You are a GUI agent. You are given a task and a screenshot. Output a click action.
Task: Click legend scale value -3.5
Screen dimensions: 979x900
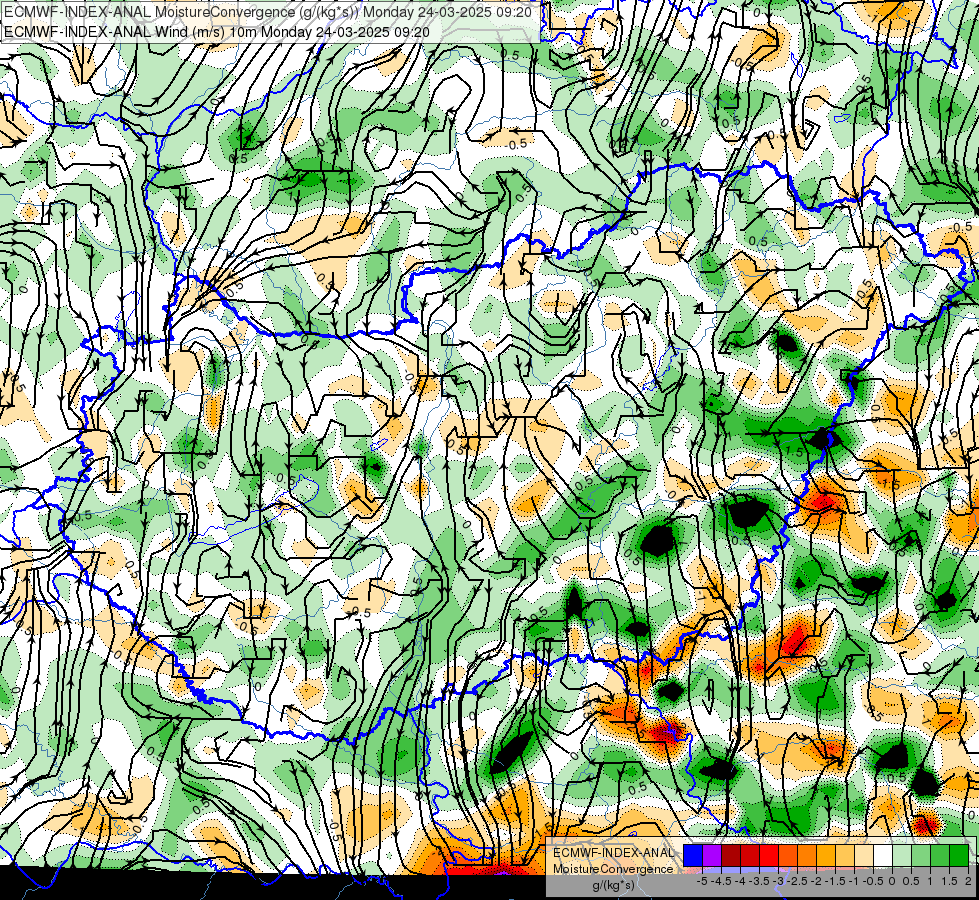point(759,881)
